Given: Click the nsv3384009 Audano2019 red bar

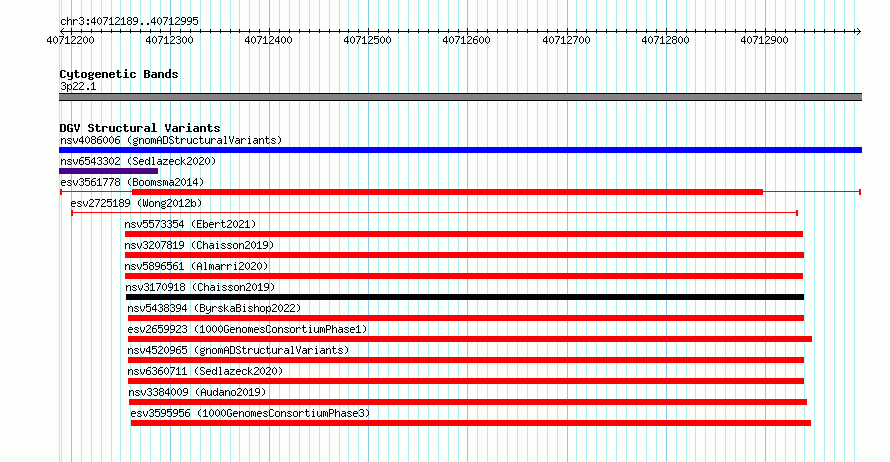Looking at the screenshot, I should pos(468,402).
